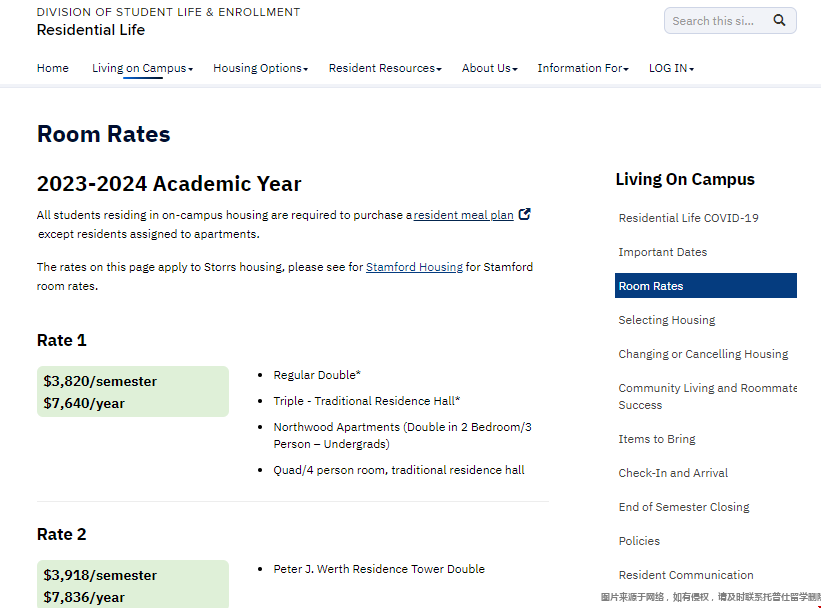Open Items to Bring page

pyautogui.click(x=657, y=439)
